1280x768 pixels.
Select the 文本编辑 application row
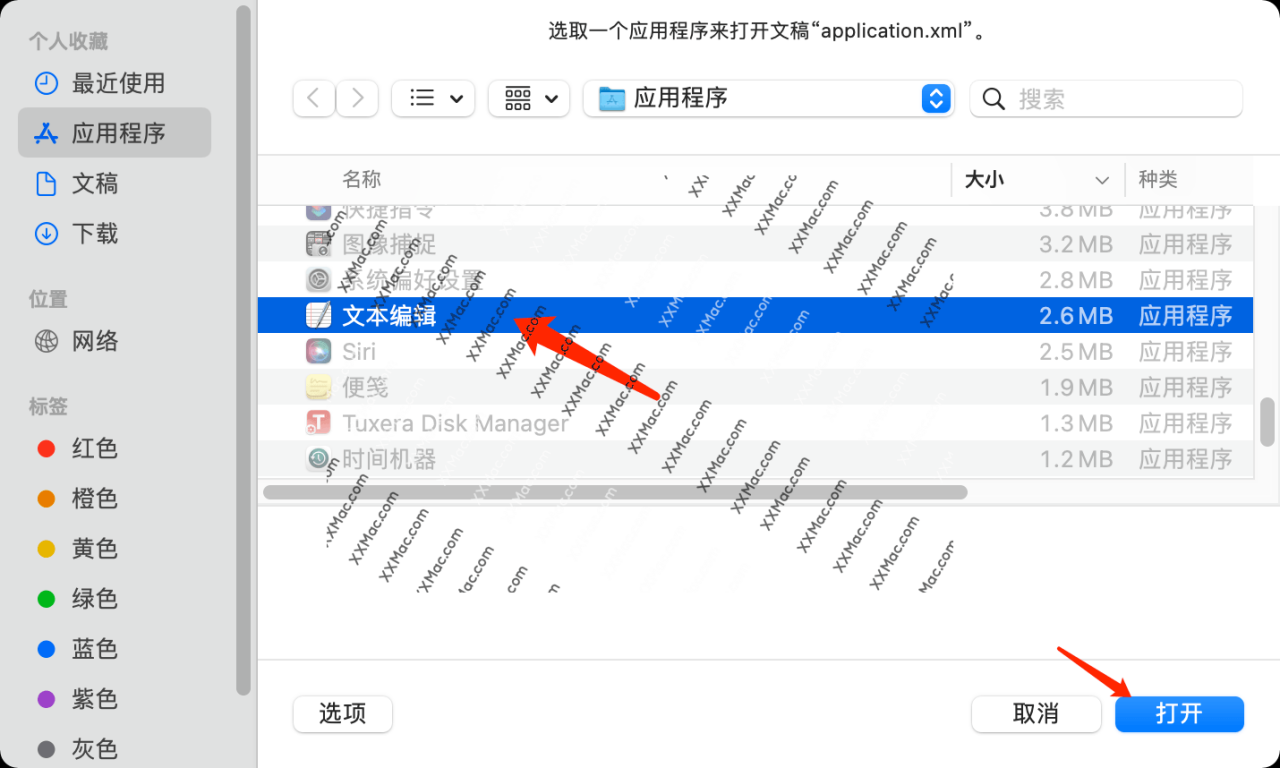pos(756,315)
